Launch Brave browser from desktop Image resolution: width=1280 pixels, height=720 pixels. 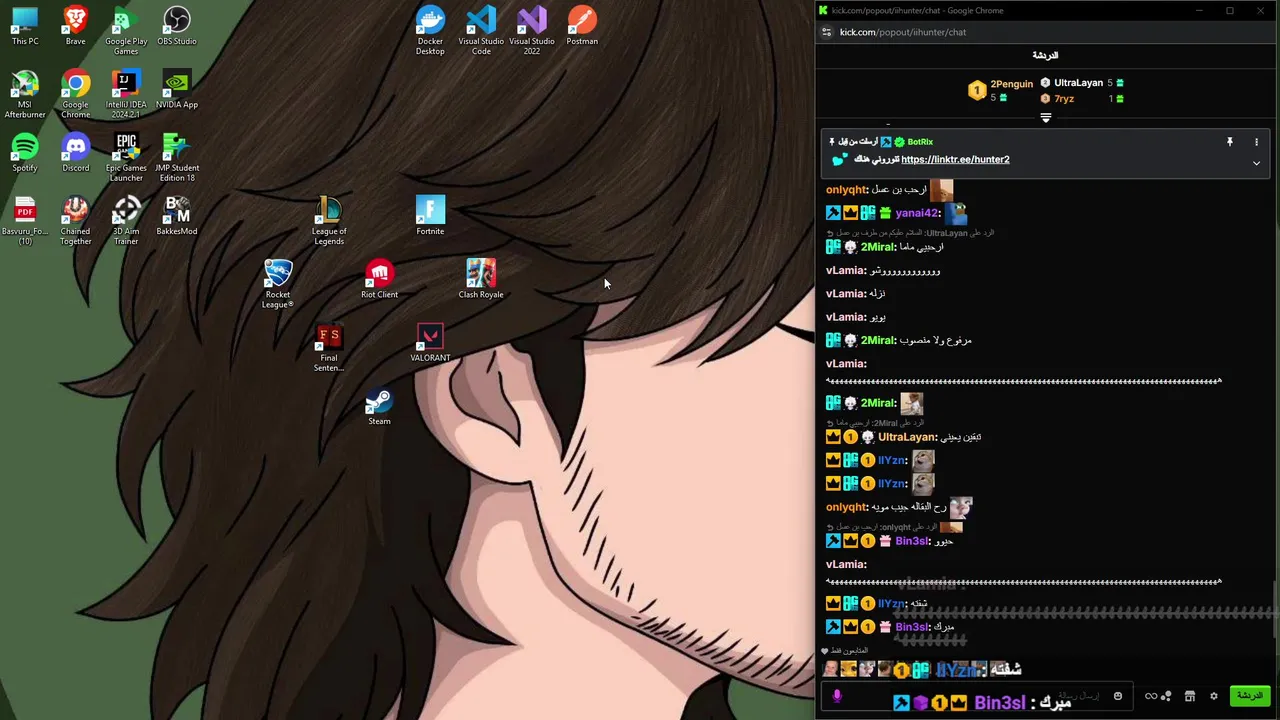pos(75,26)
